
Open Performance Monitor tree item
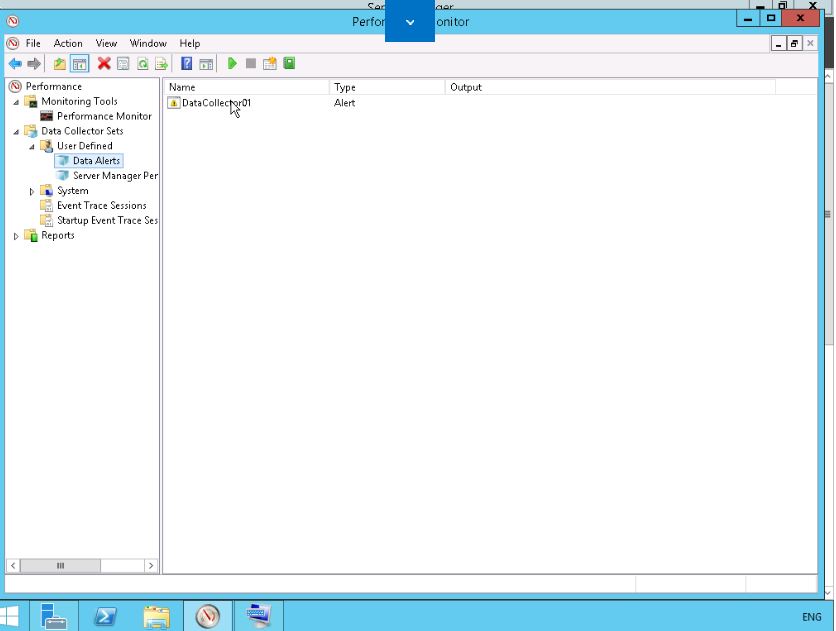click(104, 116)
